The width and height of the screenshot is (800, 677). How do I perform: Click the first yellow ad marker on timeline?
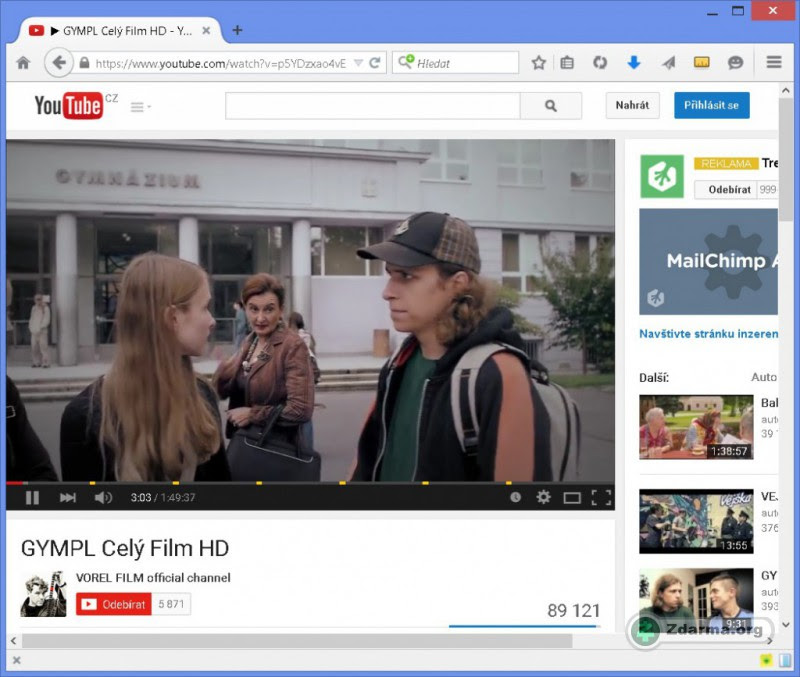92,483
